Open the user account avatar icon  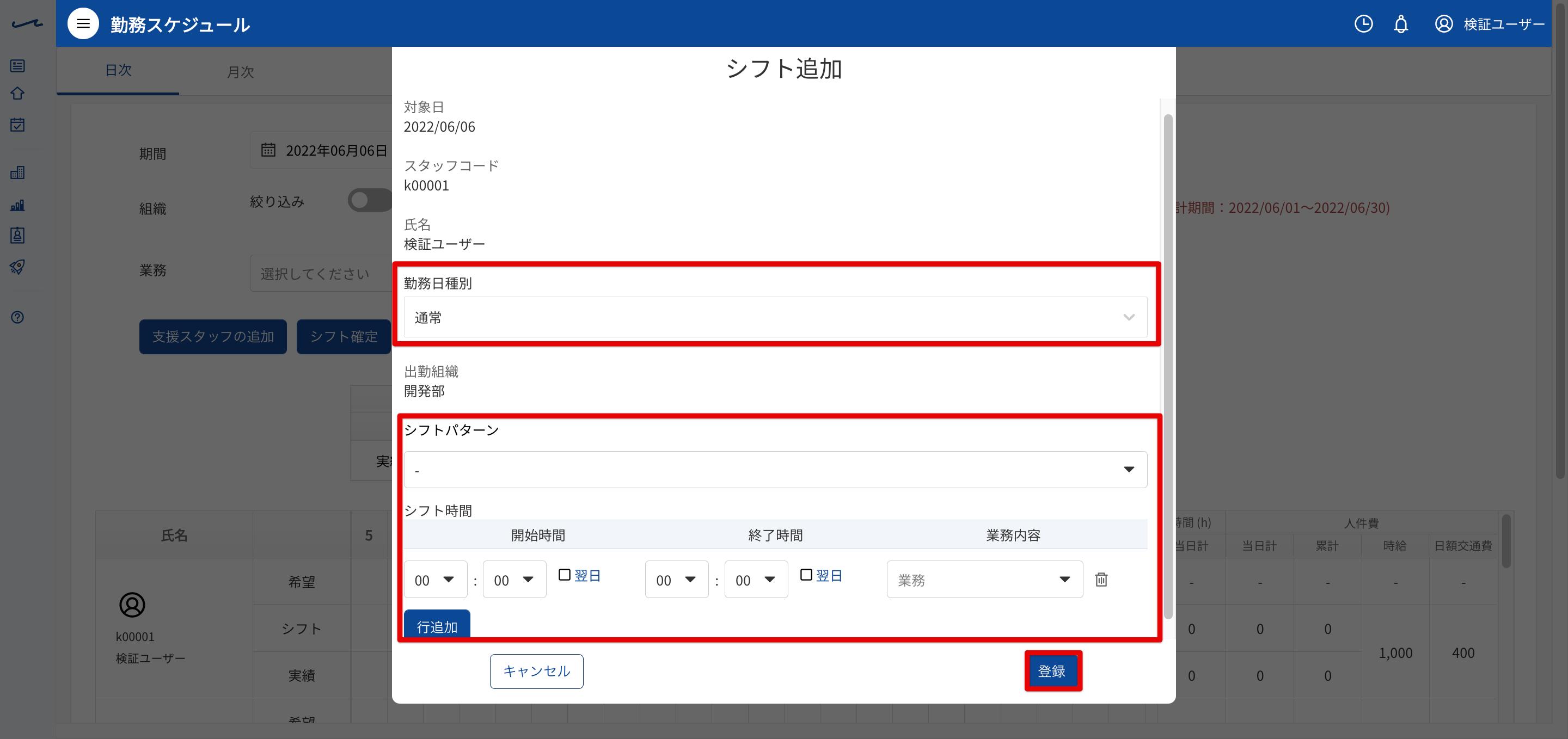[x=1443, y=24]
